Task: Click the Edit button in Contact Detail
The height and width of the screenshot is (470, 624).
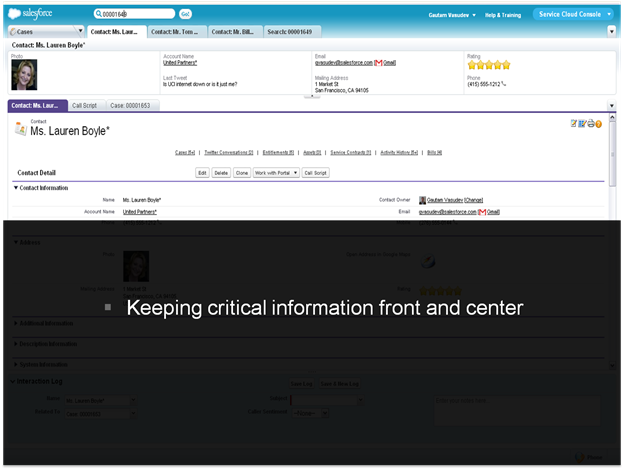Action: (x=203, y=173)
